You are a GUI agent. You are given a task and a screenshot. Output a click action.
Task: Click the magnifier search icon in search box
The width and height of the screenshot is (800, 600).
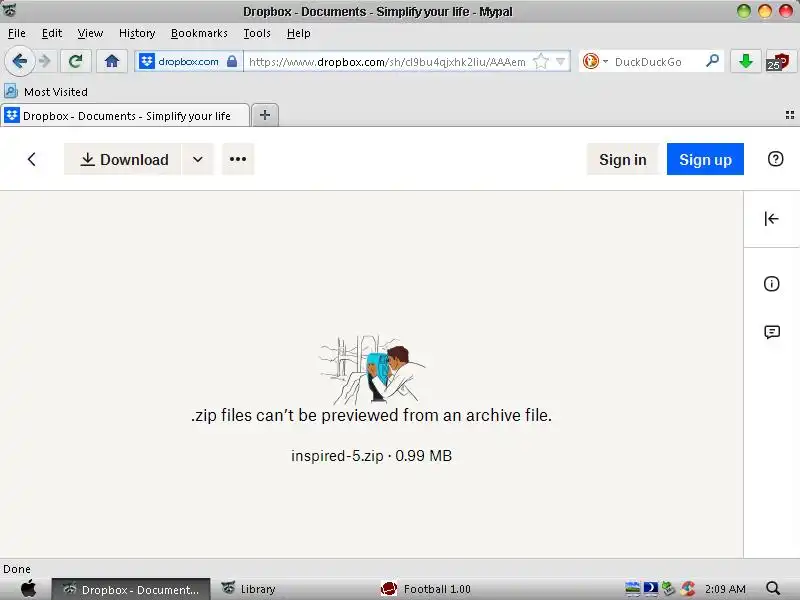[712, 61]
